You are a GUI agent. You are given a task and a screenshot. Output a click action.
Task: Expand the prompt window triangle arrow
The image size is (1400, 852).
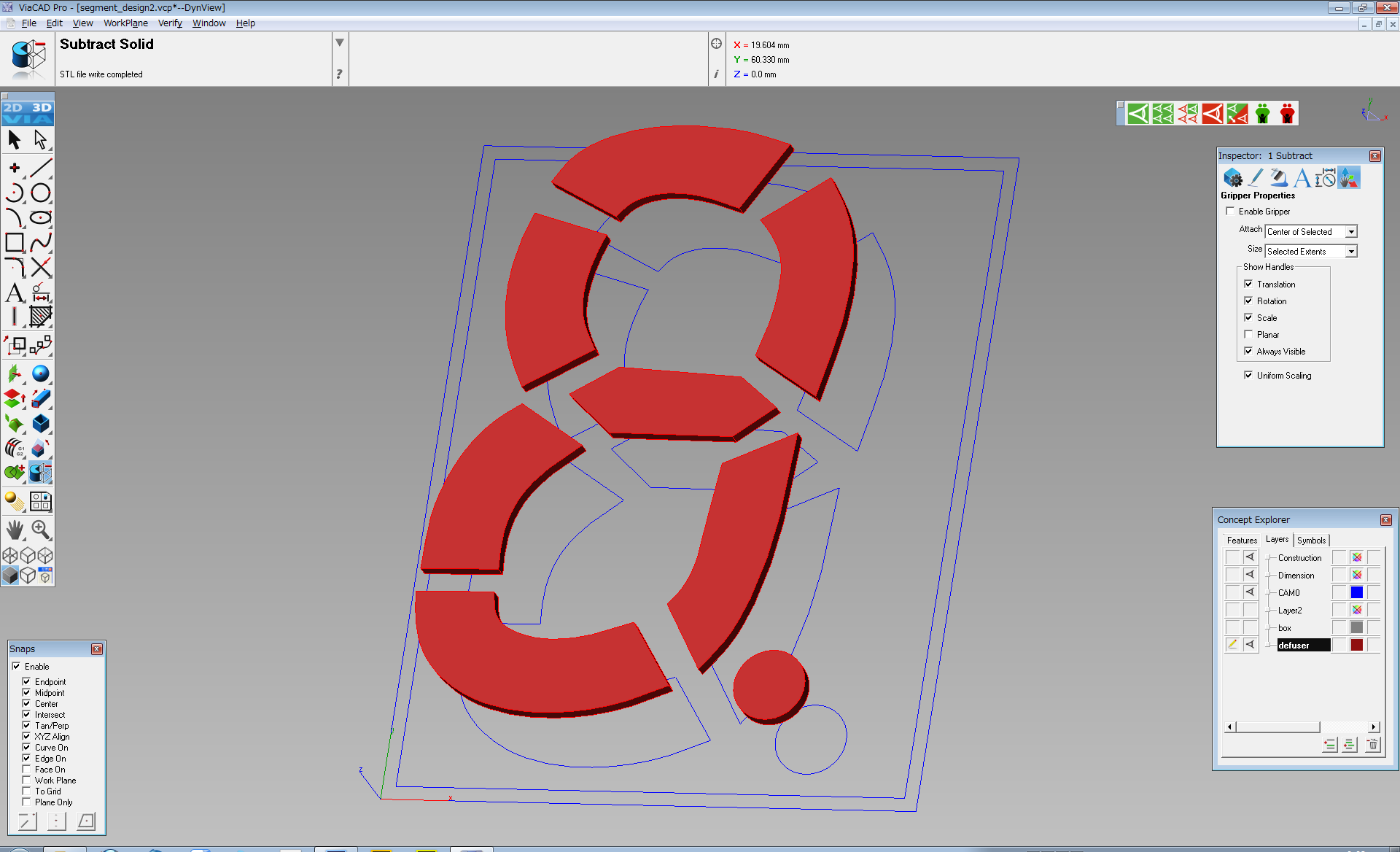340,42
